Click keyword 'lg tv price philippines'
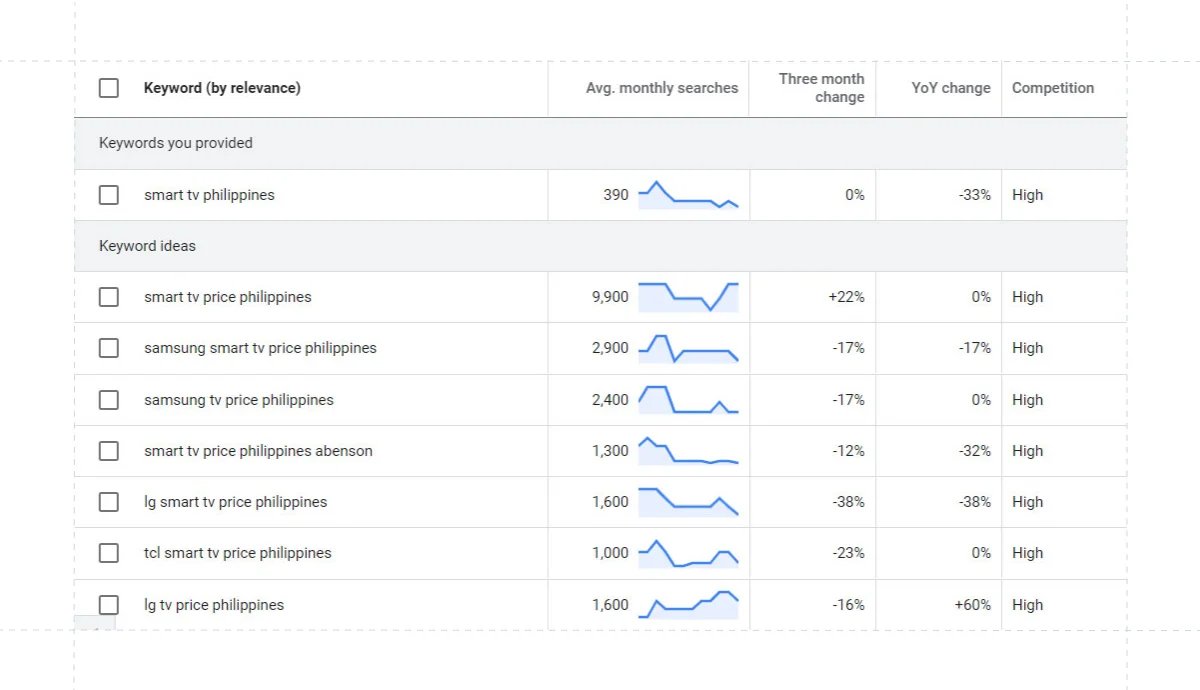 point(214,605)
